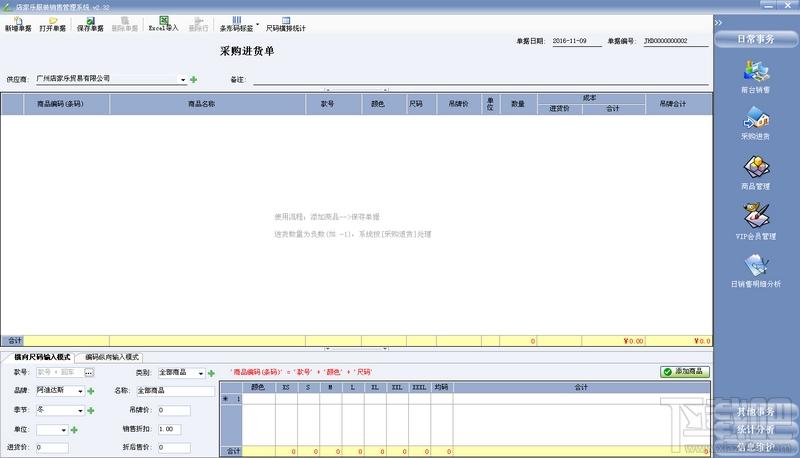Click the 单据编号 number field
The image size is (800, 458).
pos(676,41)
